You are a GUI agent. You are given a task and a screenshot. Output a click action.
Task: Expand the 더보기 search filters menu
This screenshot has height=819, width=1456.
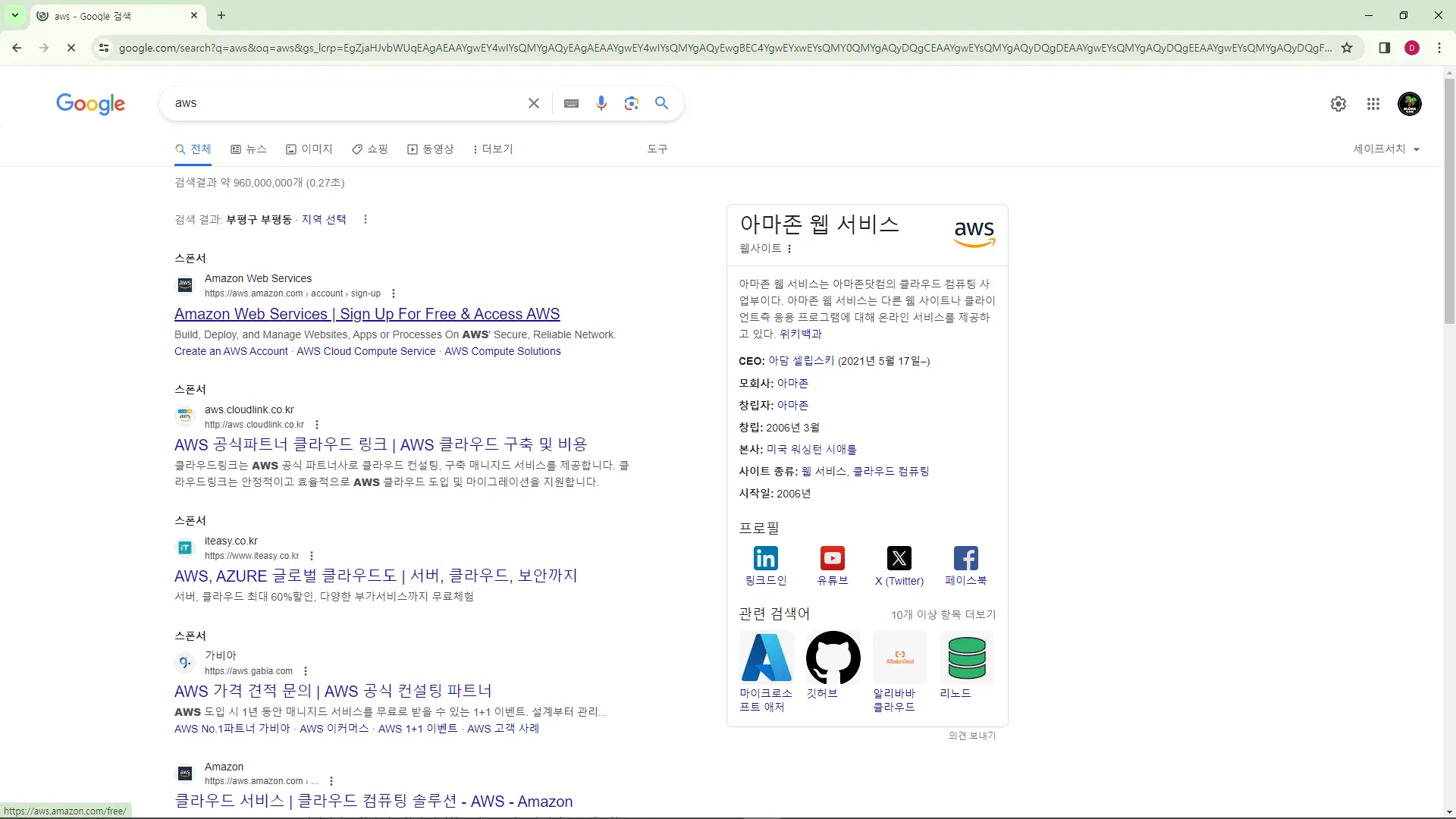pos(493,149)
